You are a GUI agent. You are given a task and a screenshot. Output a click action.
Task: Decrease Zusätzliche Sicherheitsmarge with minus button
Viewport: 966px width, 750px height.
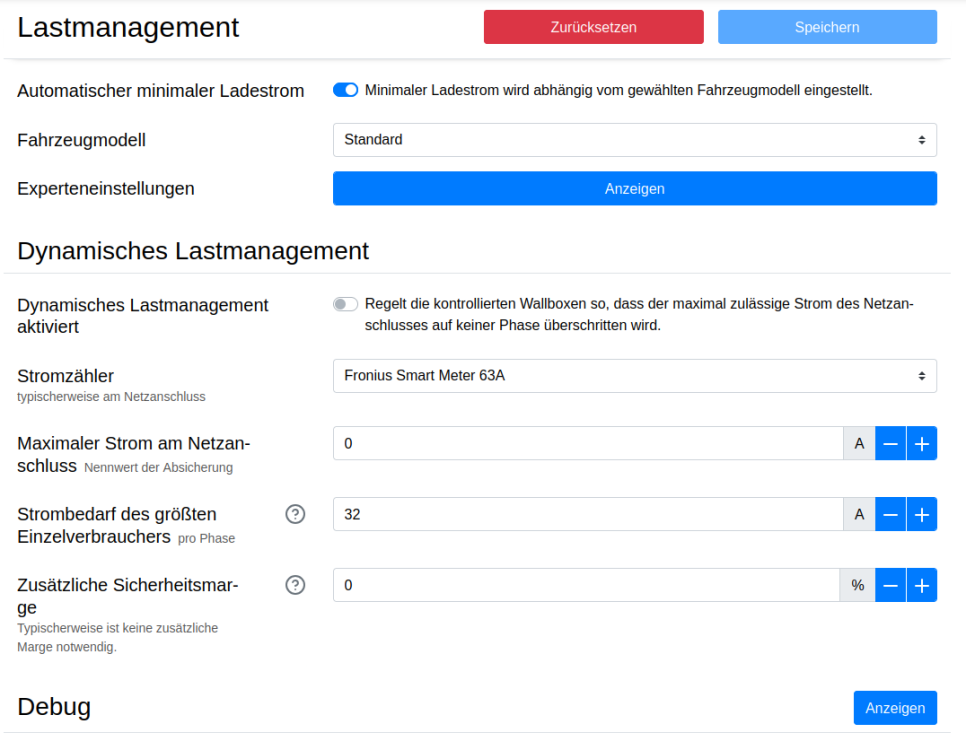click(x=890, y=585)
